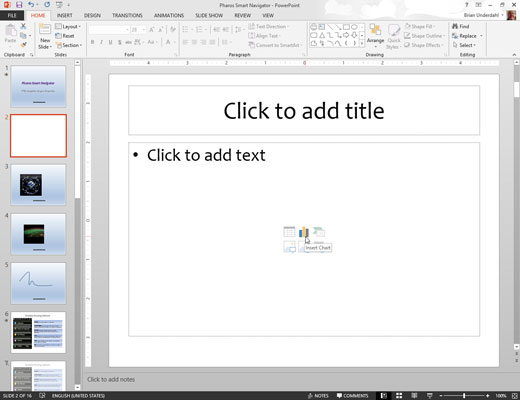Click the Save icon in Quick Access Toolbar

click(x=19, y=5)
